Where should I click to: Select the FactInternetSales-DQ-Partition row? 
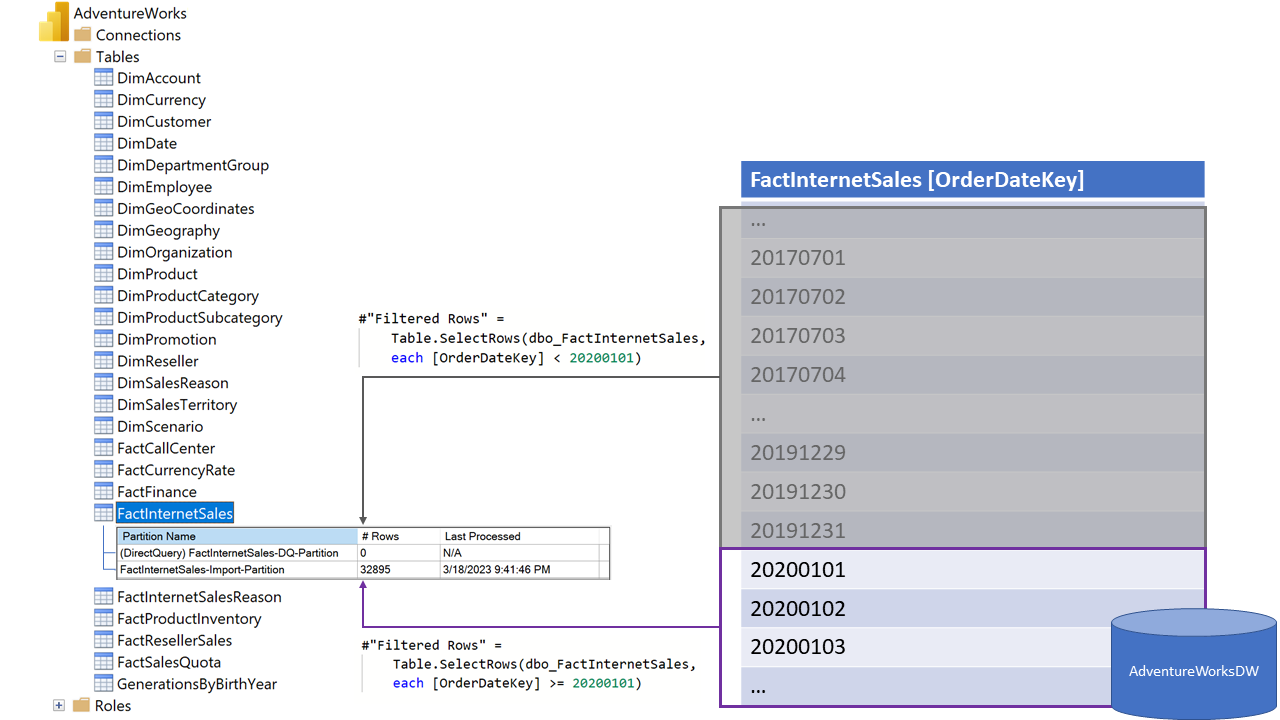[x=362, y=552]
